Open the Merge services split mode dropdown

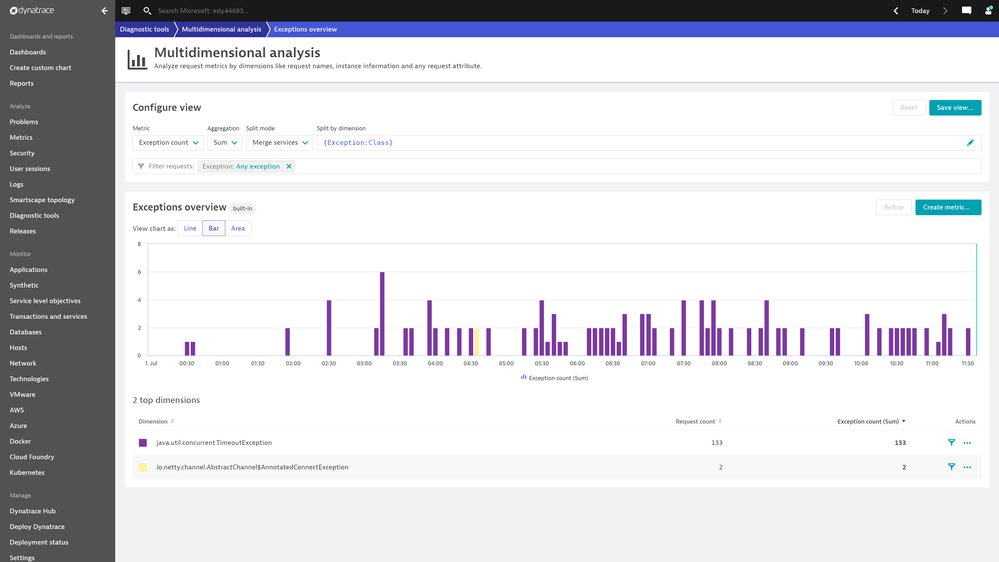point(280,143)
